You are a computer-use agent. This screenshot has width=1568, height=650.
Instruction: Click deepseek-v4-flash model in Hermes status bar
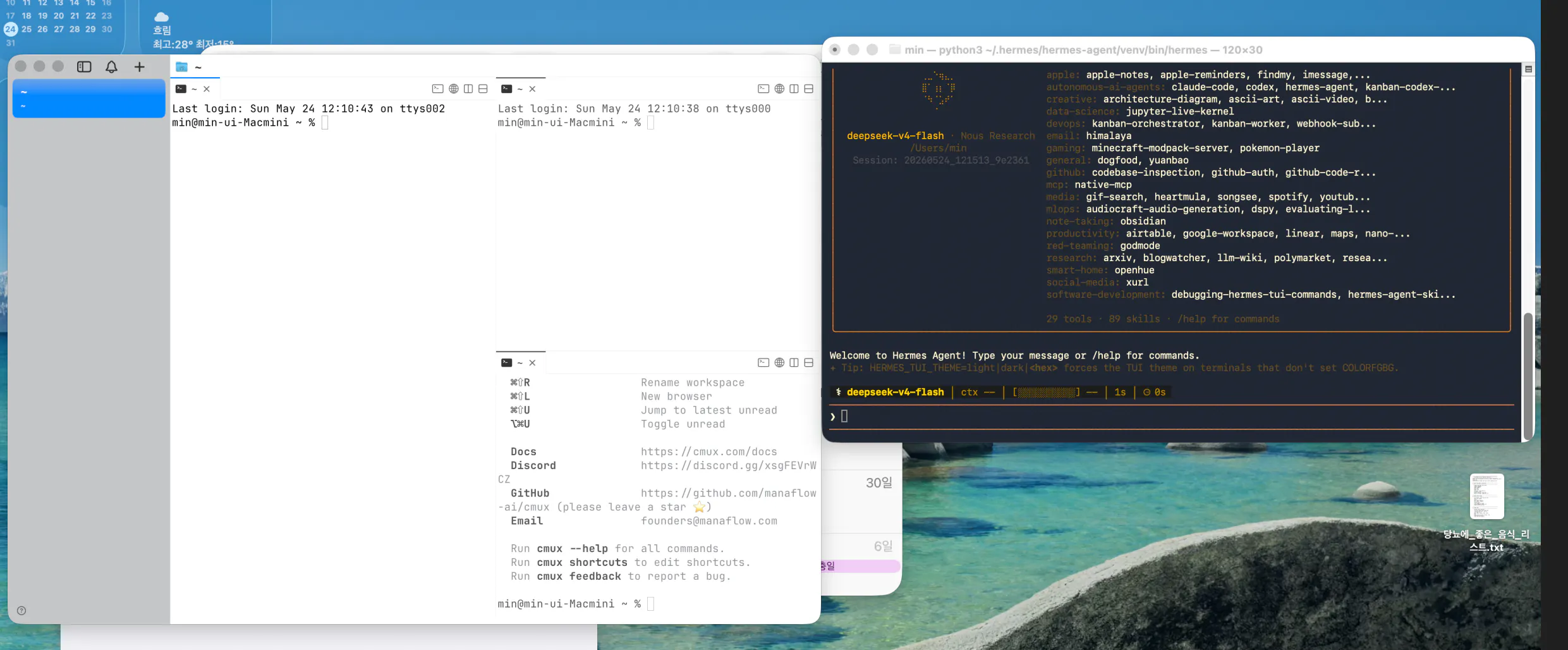tap(895, 392)
